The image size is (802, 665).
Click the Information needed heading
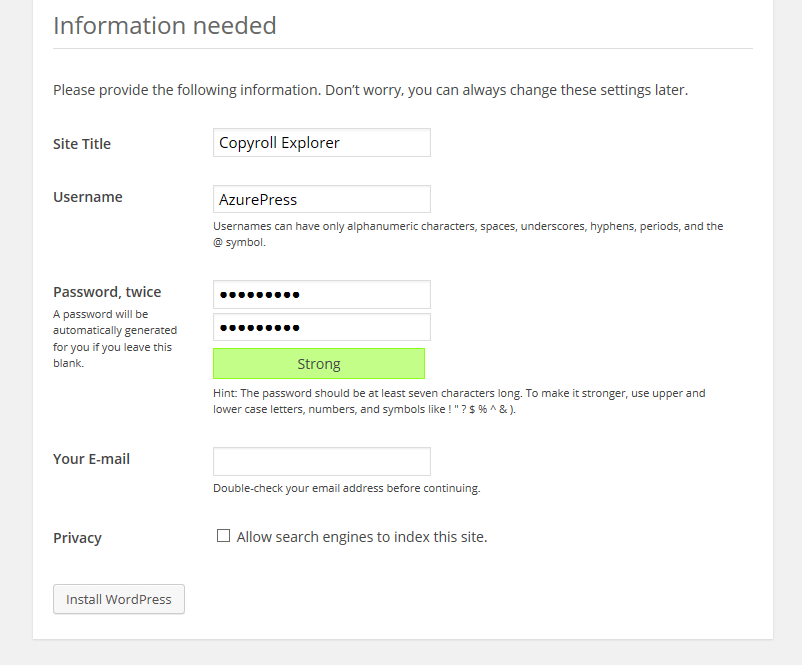(165, 26)
